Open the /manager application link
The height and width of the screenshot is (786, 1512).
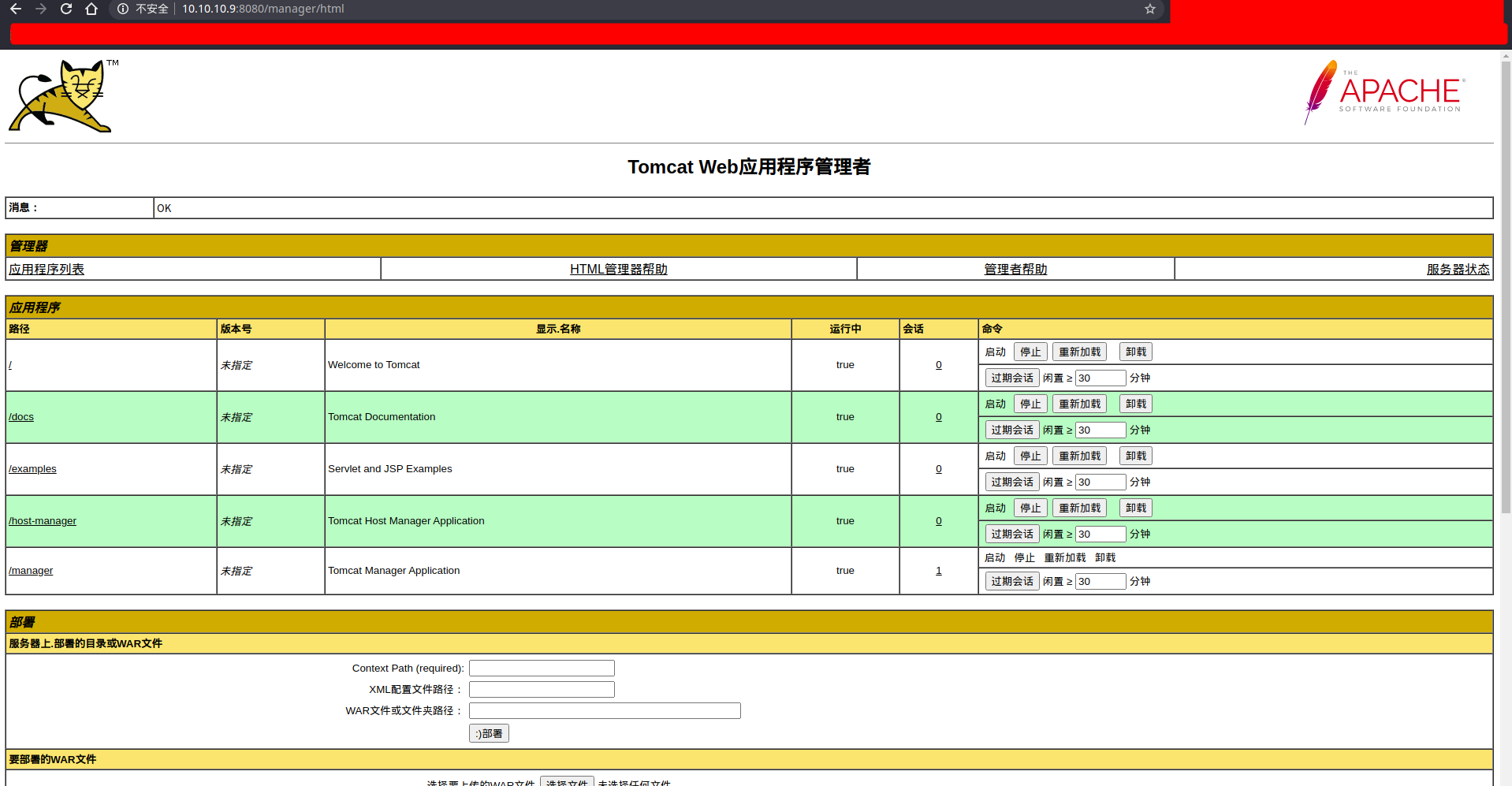pyautogui.click(x=31, y=570)
